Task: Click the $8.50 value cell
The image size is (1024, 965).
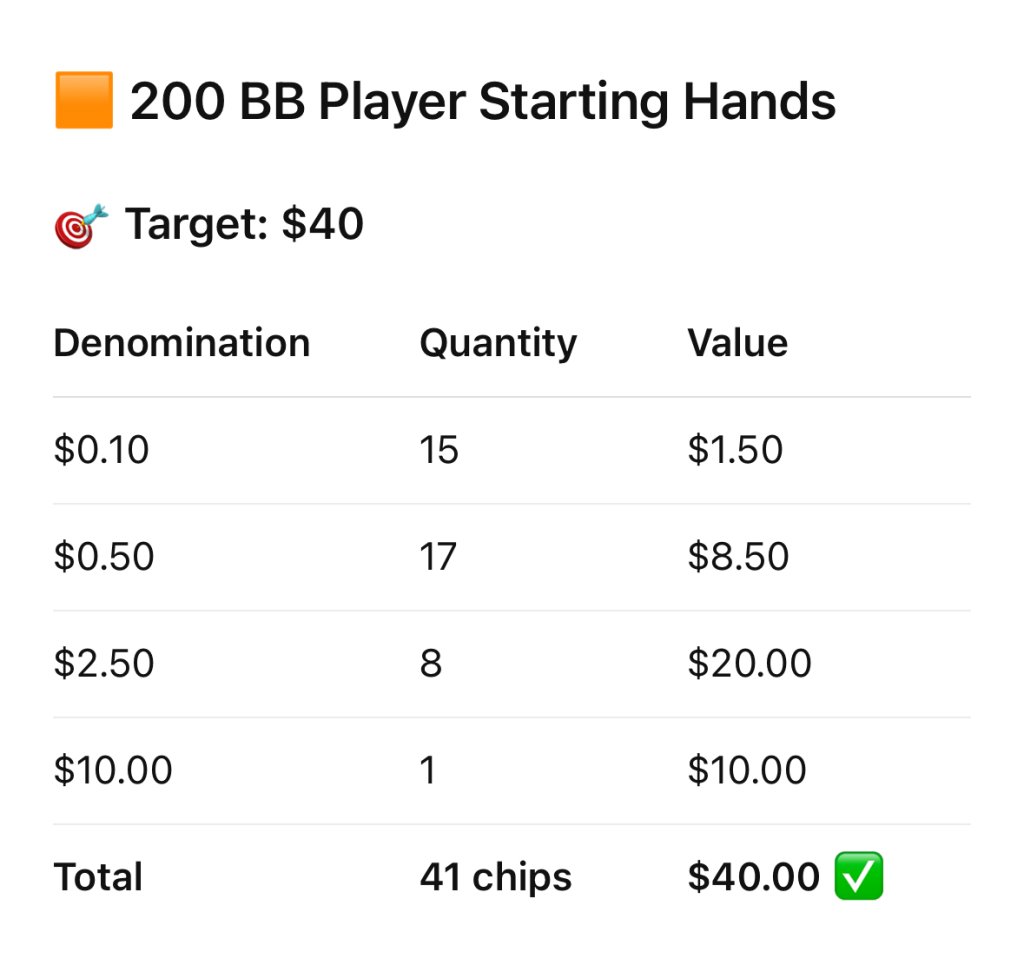Action: (x=738, y=557)
